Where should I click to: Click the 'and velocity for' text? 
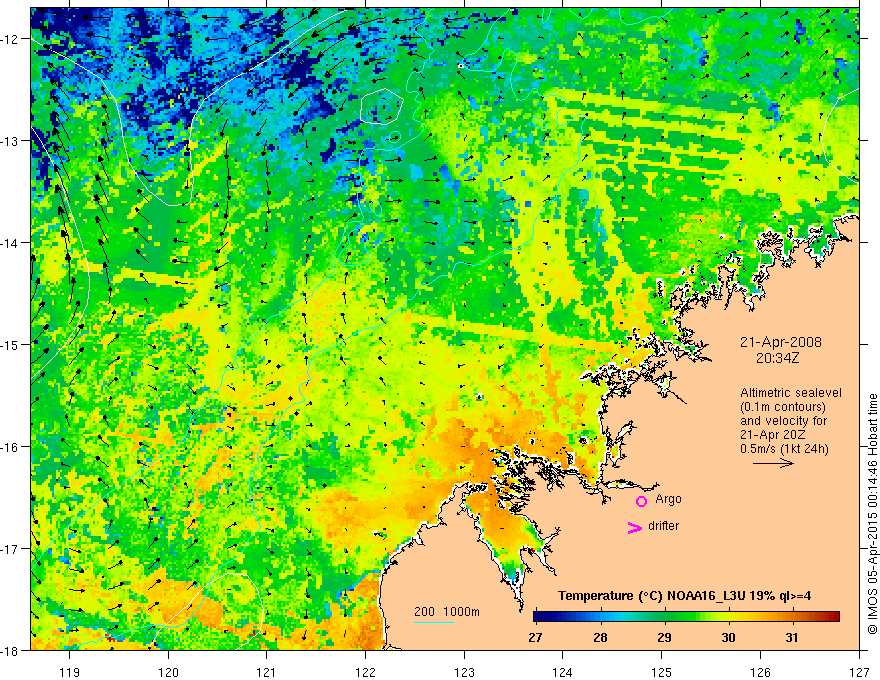[783, 421]
